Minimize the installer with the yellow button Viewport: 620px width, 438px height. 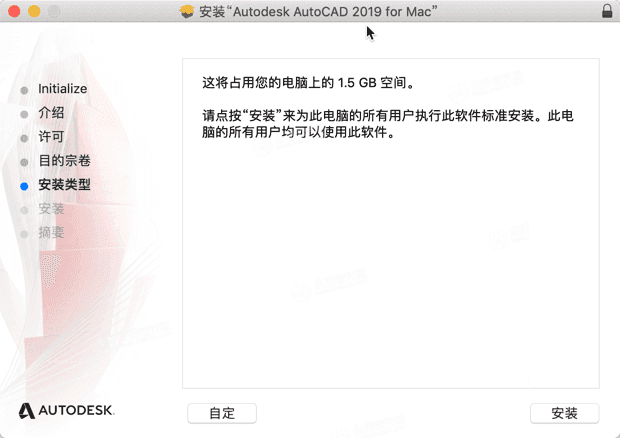33,11
